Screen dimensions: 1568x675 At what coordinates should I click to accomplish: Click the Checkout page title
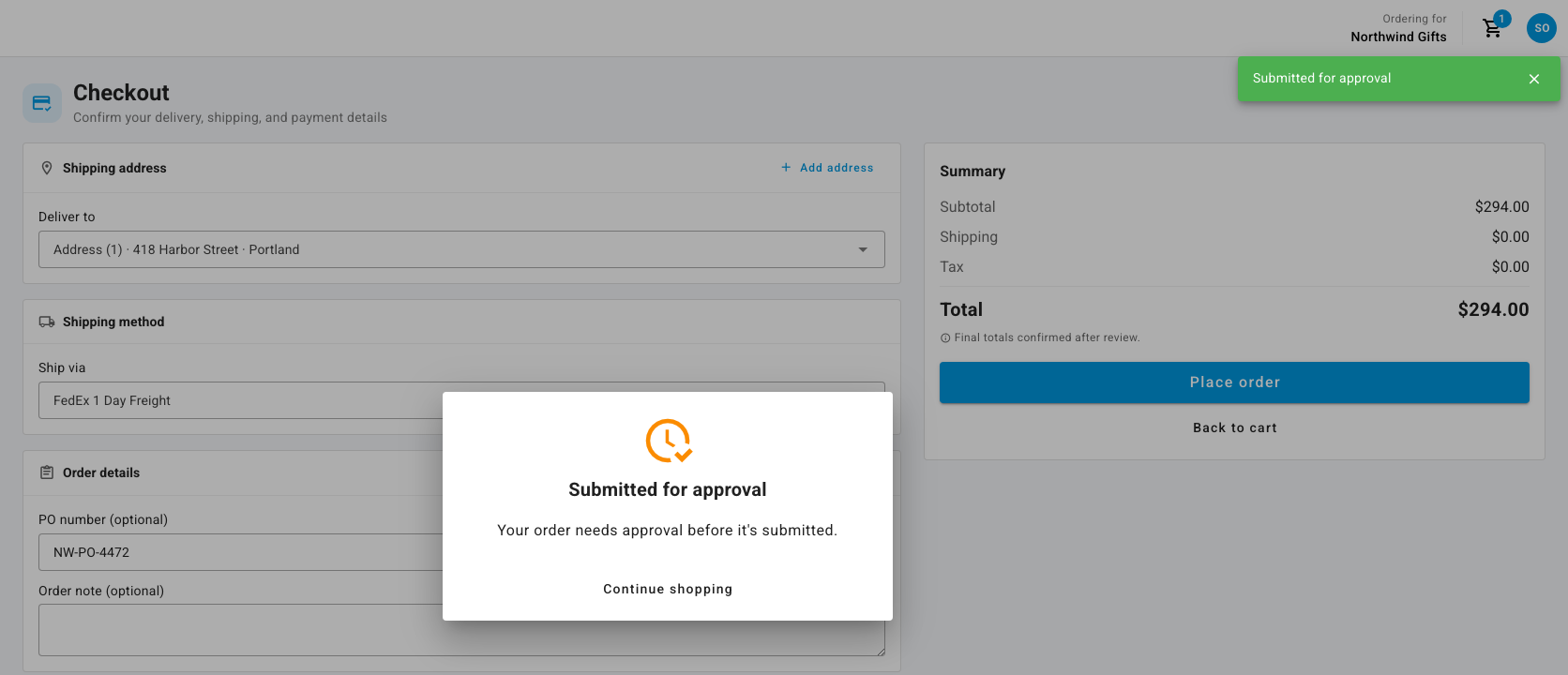[x=121, y=93]
